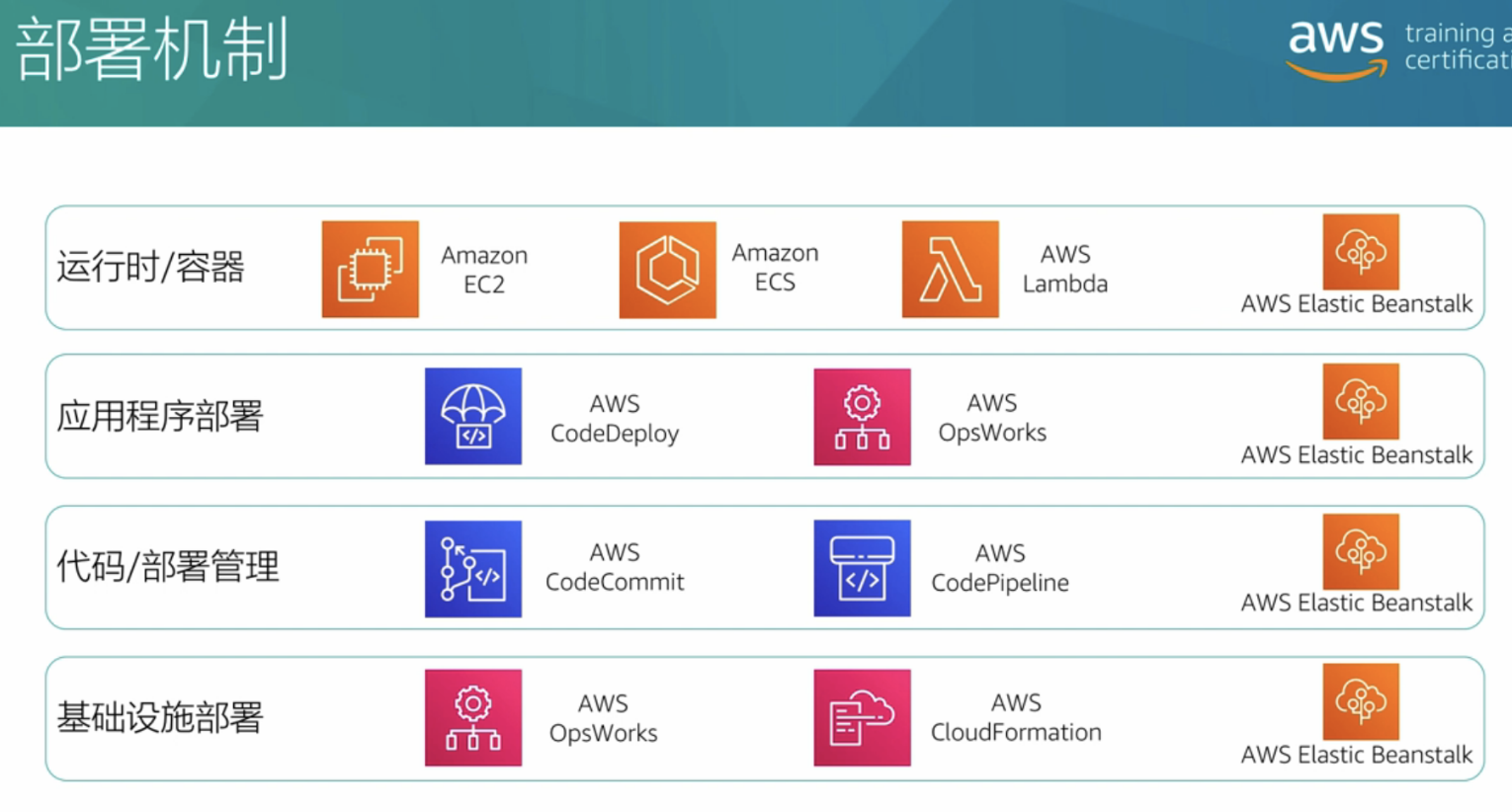Viewport: 1512px width, 812px height.
Task: Click the 基础设施部署 row label
Action: (160, 717)
